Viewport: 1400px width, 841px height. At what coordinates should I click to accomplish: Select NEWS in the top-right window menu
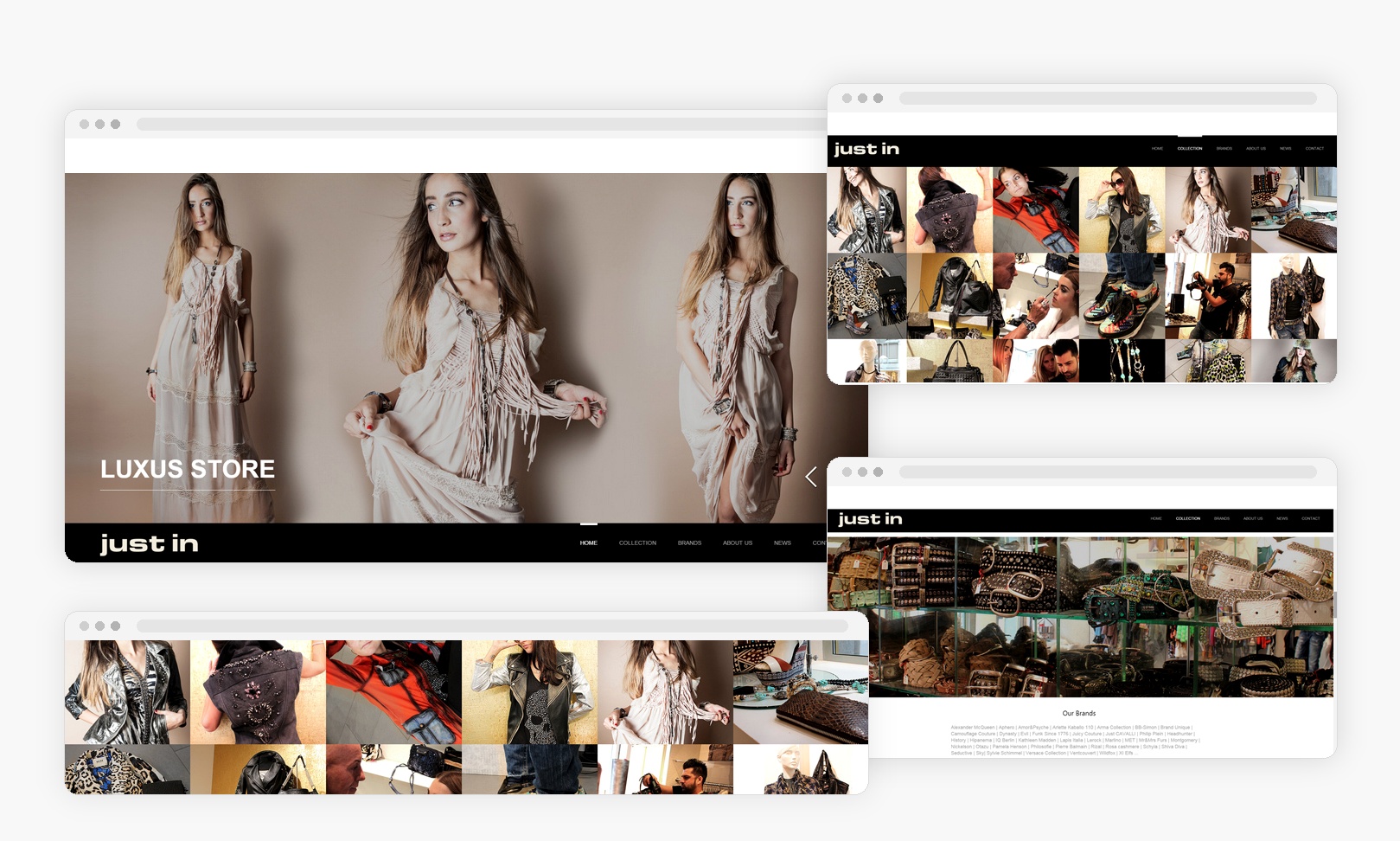pos(1286,149)
